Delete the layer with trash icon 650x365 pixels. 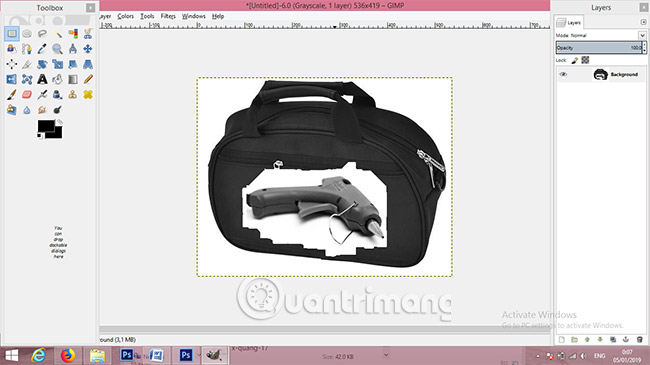pos(639,340)
